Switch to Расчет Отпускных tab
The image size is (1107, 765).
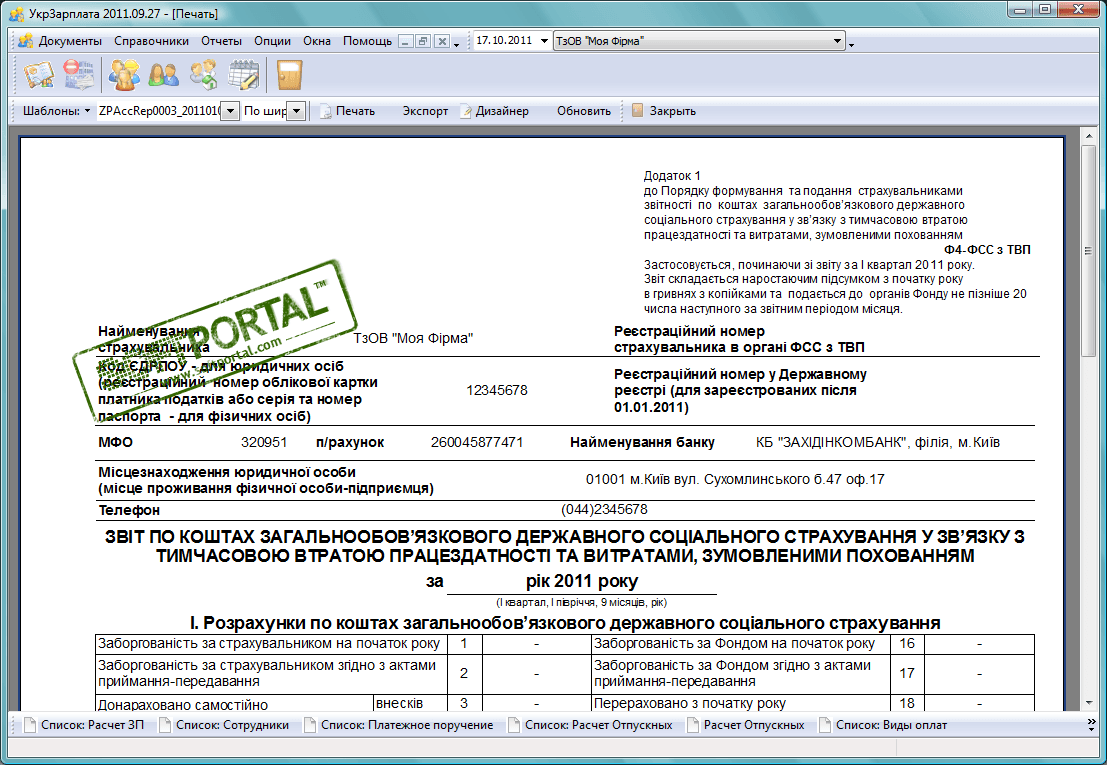click(746, 725)
